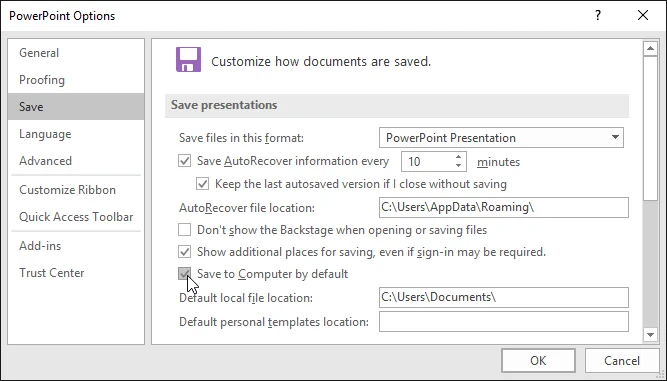Decrease AutoRecover minutes with down arrow
Viewport: 667px width, 381px height.
[x=458, y=165]
